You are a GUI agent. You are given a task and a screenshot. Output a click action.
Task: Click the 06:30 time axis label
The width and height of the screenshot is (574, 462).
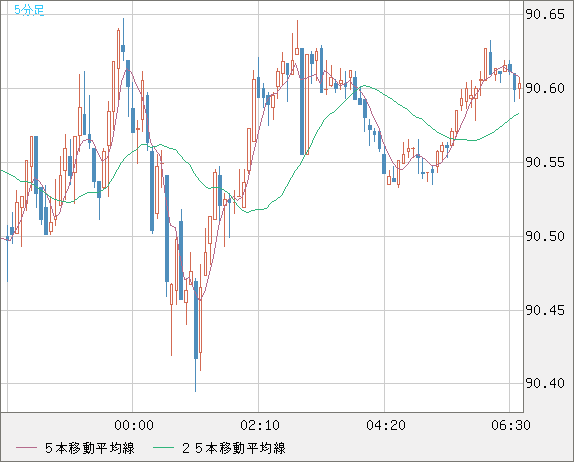click(x=511, y=425)
